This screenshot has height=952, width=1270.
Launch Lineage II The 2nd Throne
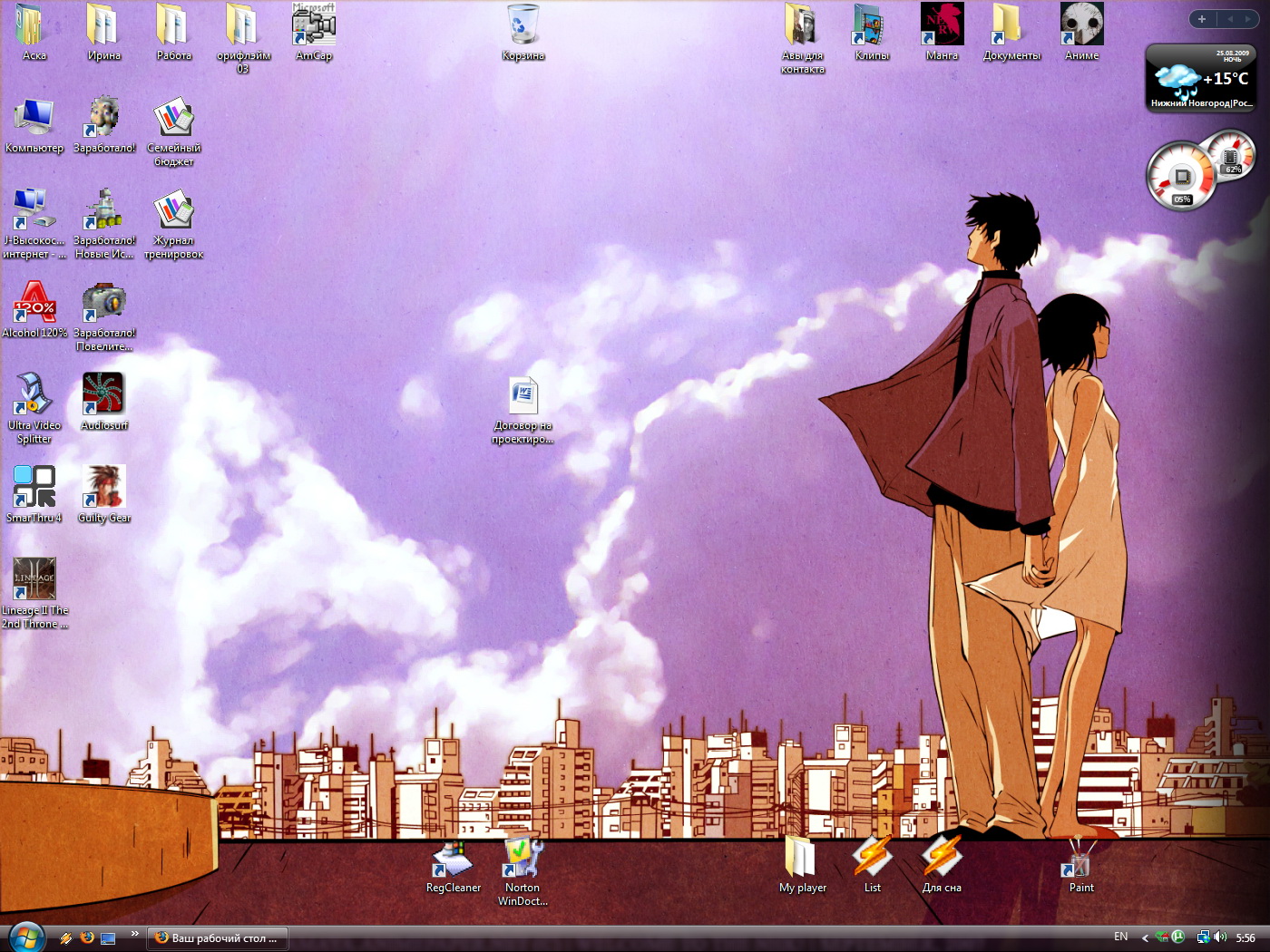click(x=34, y=594)
